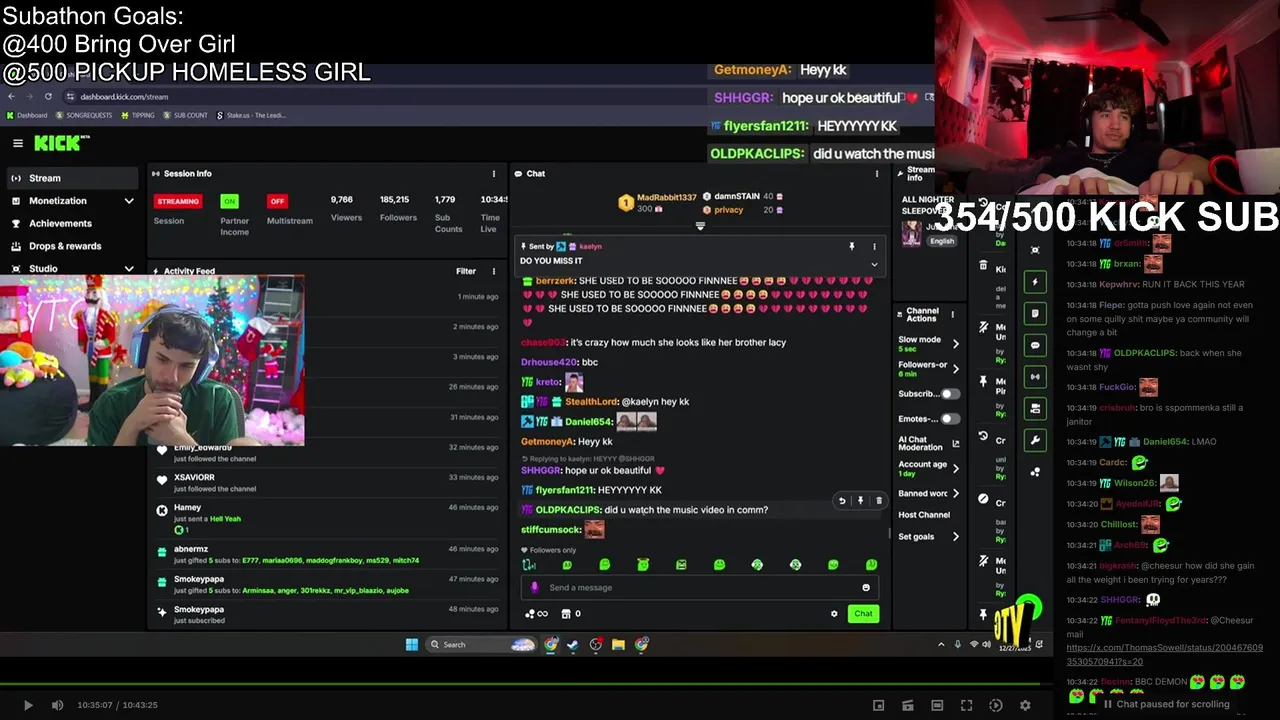Open Slow mode options
This screenshot has width=1280, height=720.
928,343
